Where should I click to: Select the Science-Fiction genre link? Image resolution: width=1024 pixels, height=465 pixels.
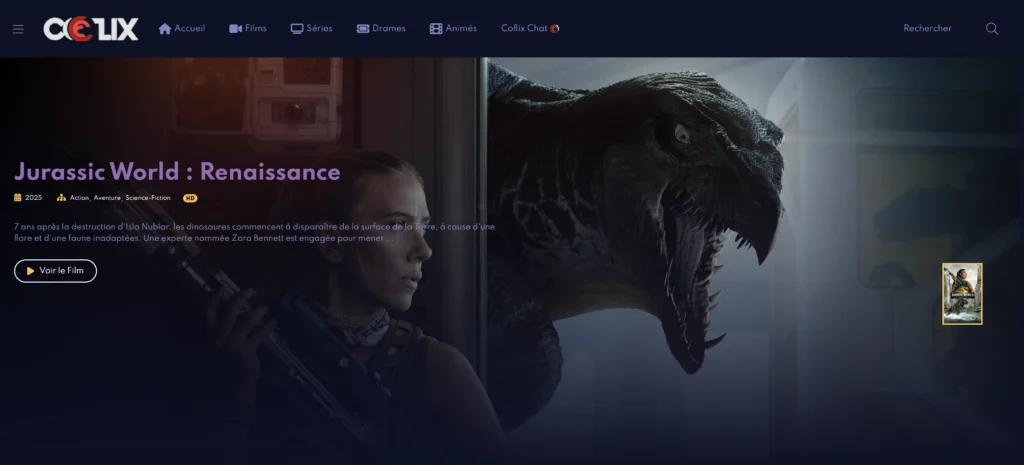tap(148, 198)
